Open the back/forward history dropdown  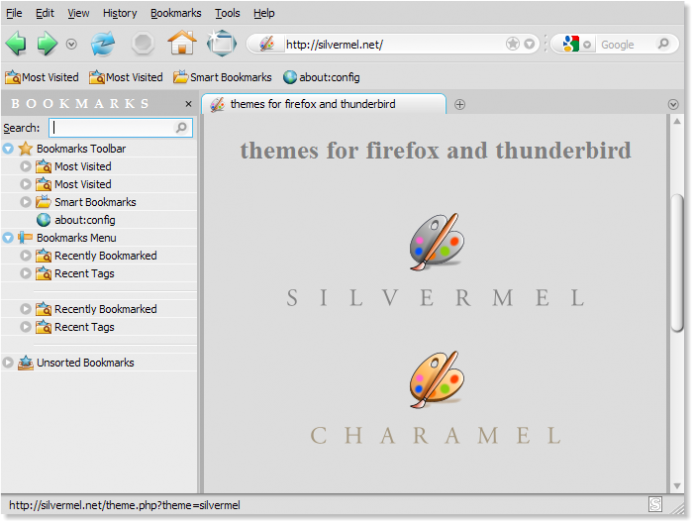[x=71, y=44]
